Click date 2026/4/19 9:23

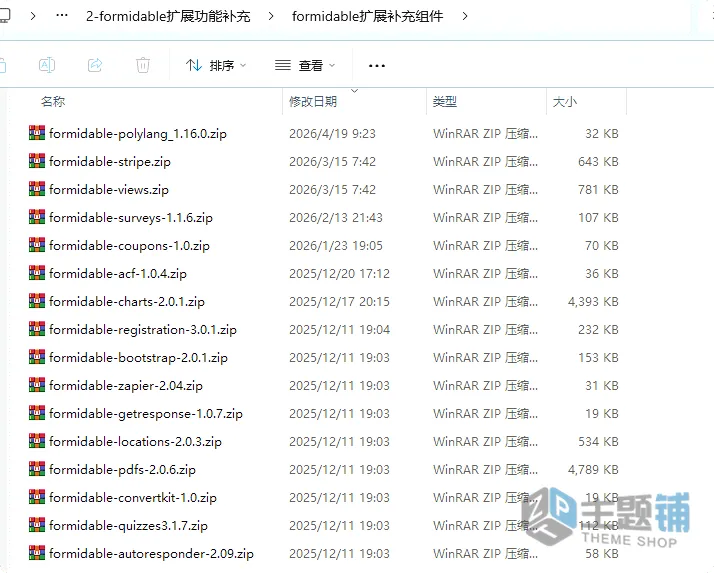tap(332, 133)
